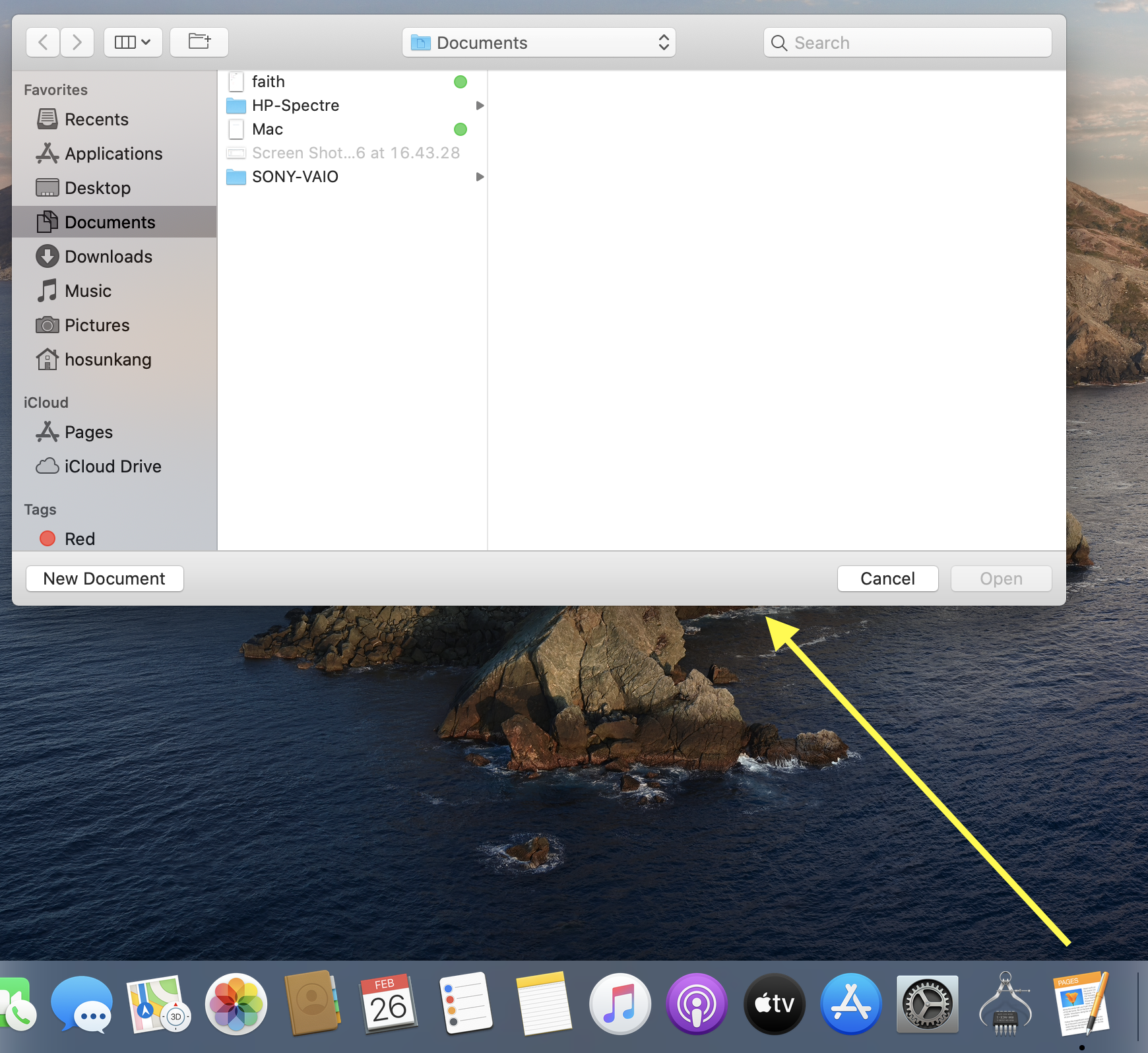The width and height of the screenshot is (1148, 1053).
Task: Open Maps from the Dock
Action: (x=158, y=1004)
